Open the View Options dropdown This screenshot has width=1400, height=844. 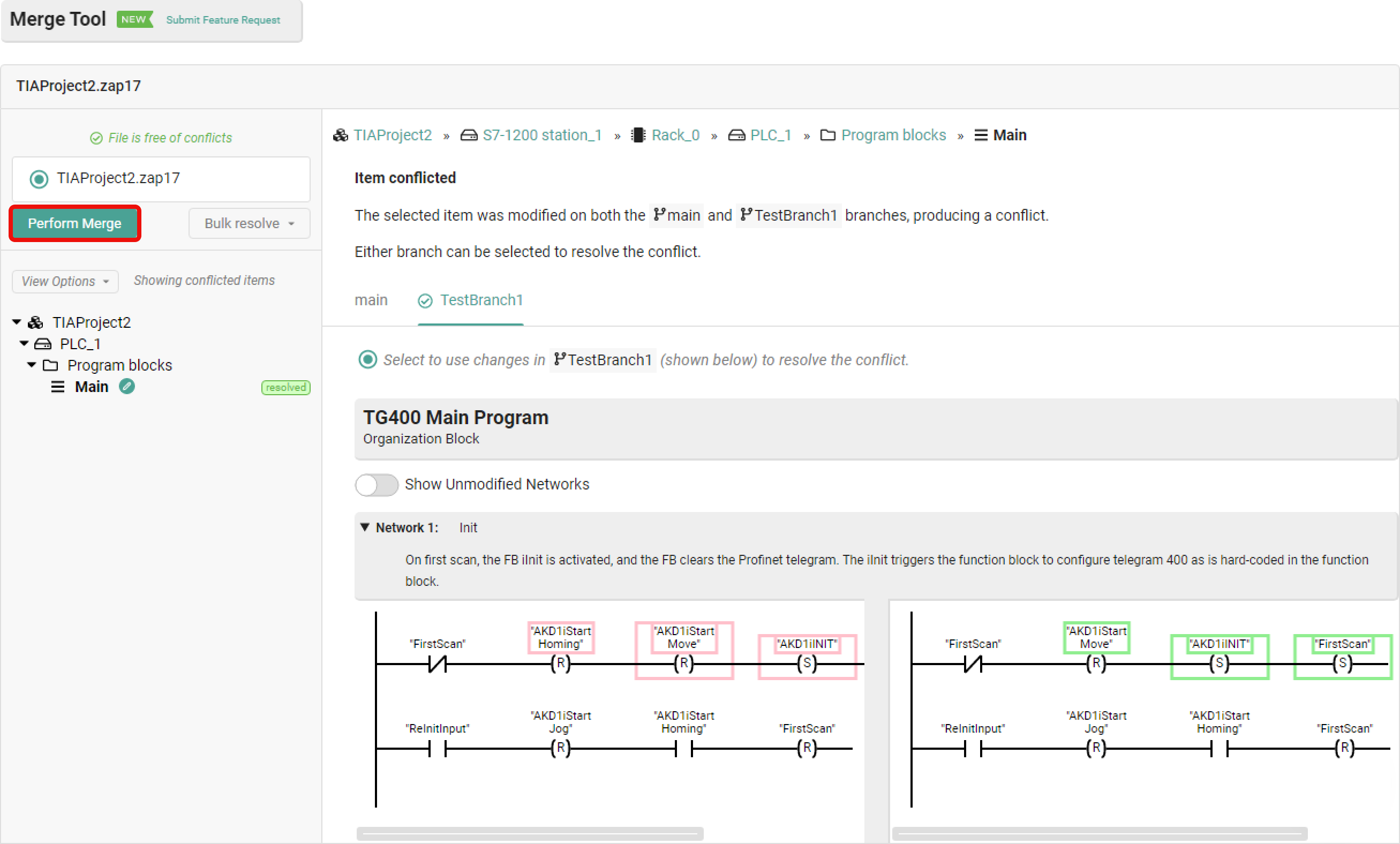[65, 281]
